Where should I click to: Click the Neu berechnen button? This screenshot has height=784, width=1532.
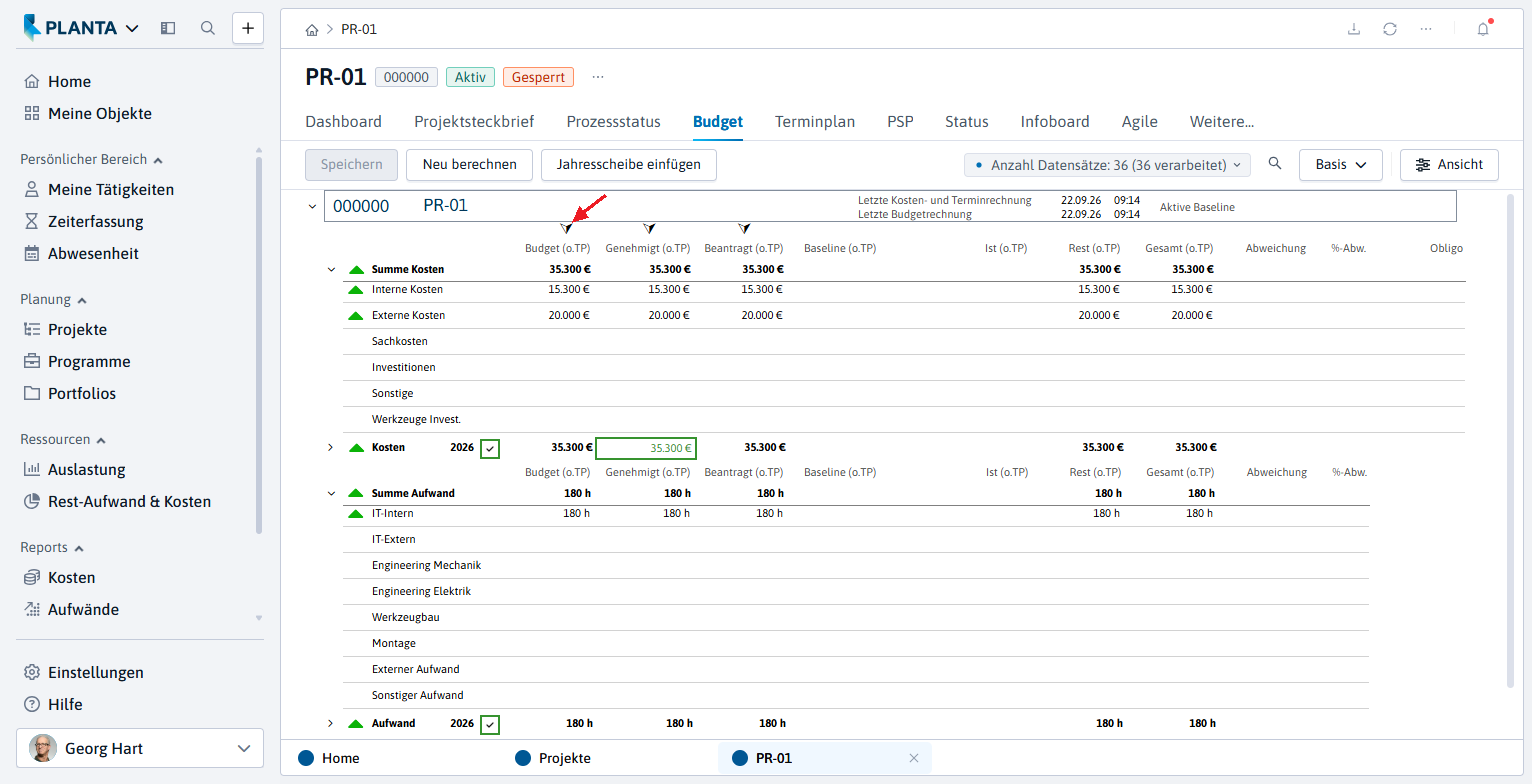click(469, 165)
